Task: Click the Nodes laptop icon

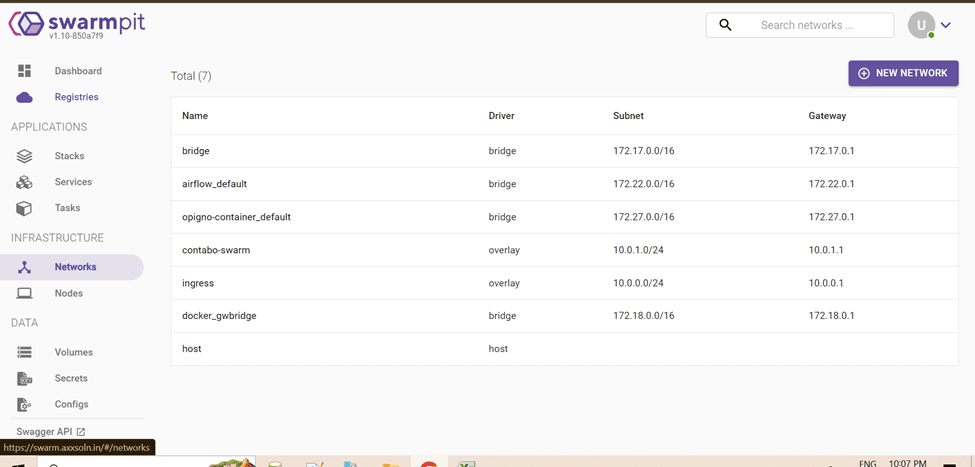Action: click(24, 293)
